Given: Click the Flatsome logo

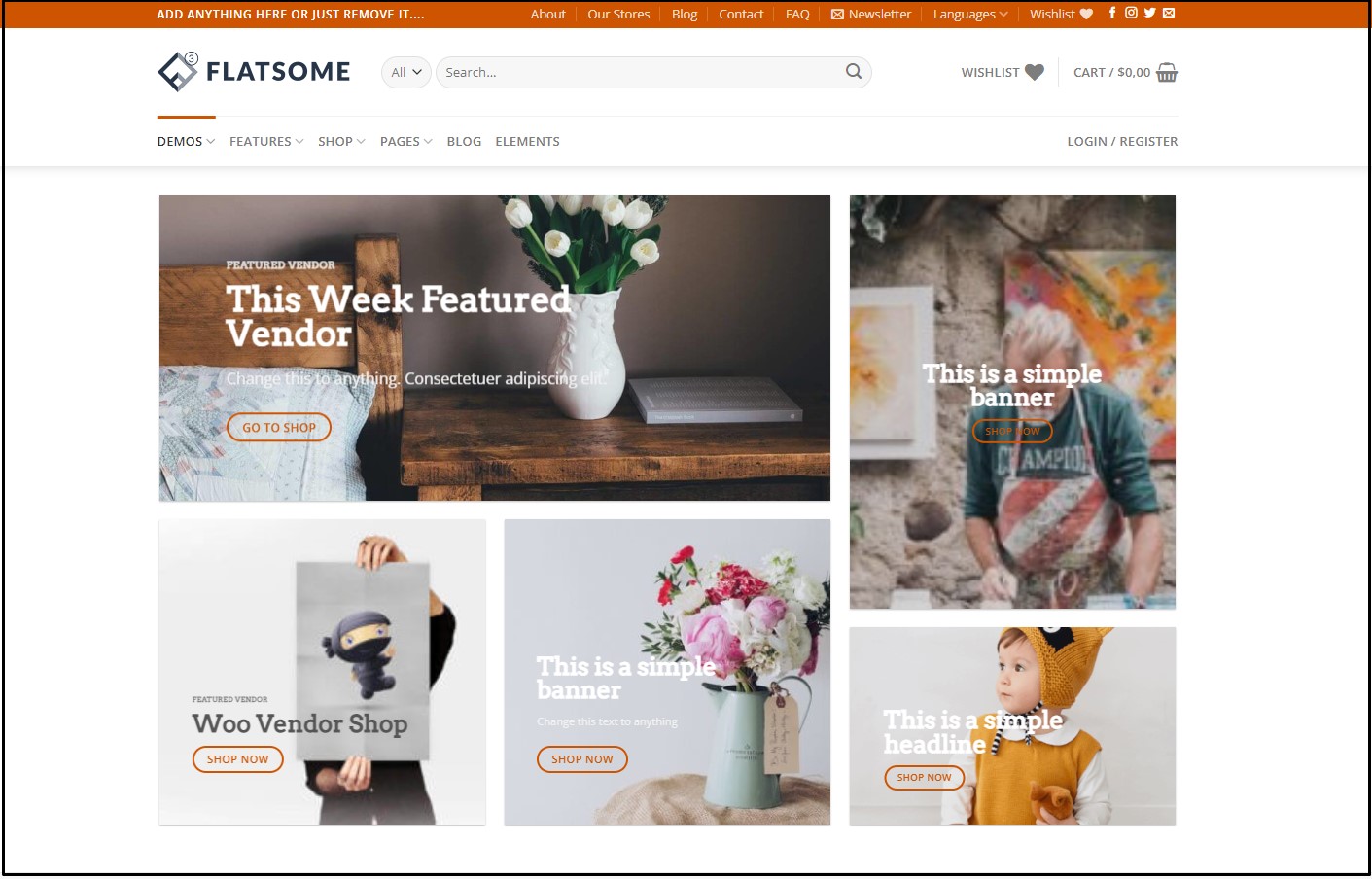Looking at the screenshot, I should click(254, 72).
